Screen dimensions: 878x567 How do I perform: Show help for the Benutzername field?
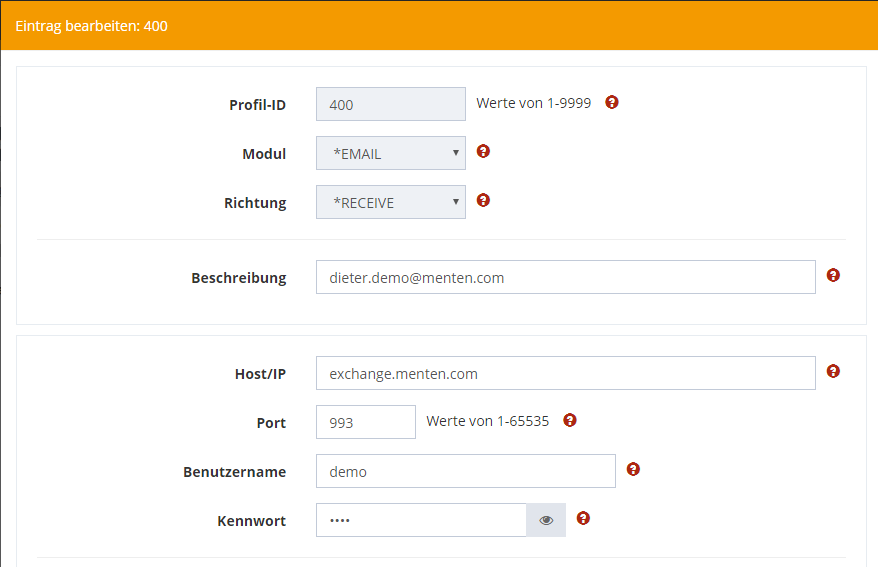[633, 469]
